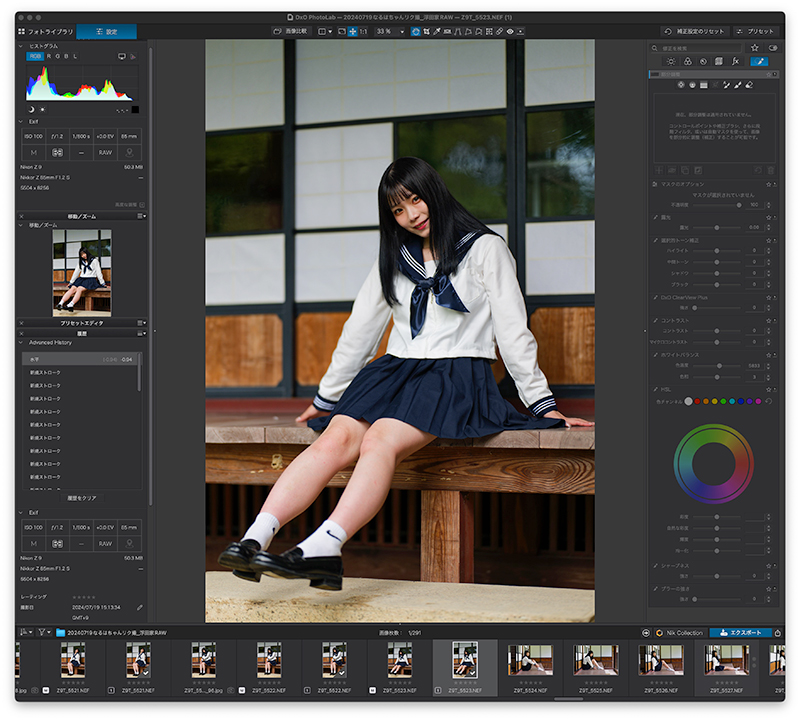Open the filmstrip filter funnel dropdown
The image size is (800, 720).
pos(44,632)
